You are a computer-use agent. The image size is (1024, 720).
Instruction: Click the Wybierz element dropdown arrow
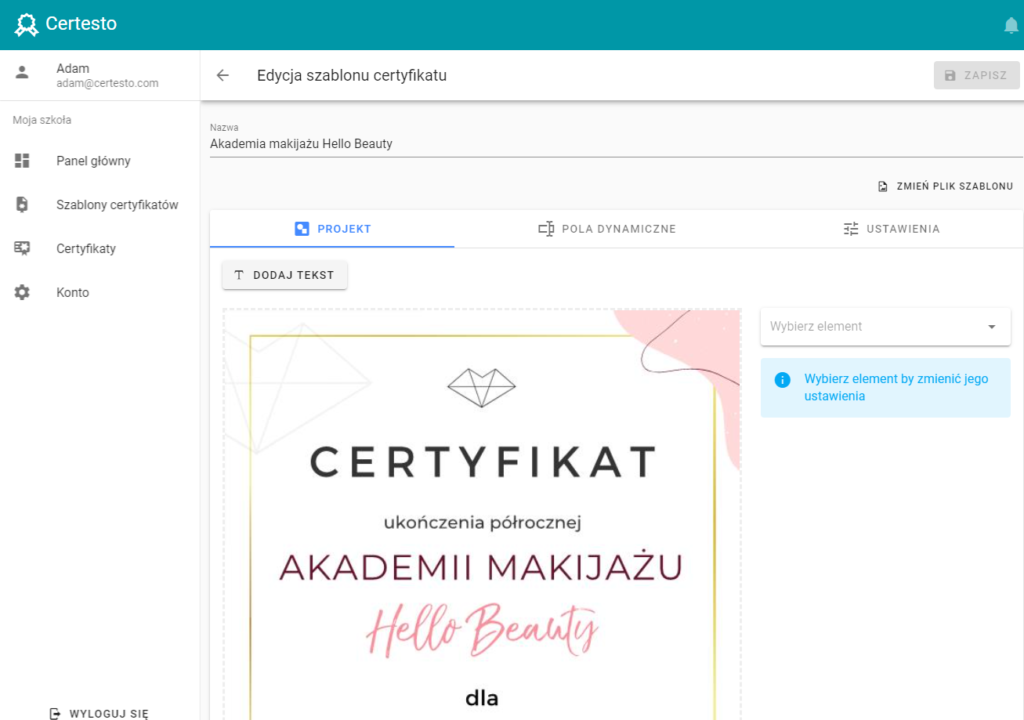[x=991, y=327]
